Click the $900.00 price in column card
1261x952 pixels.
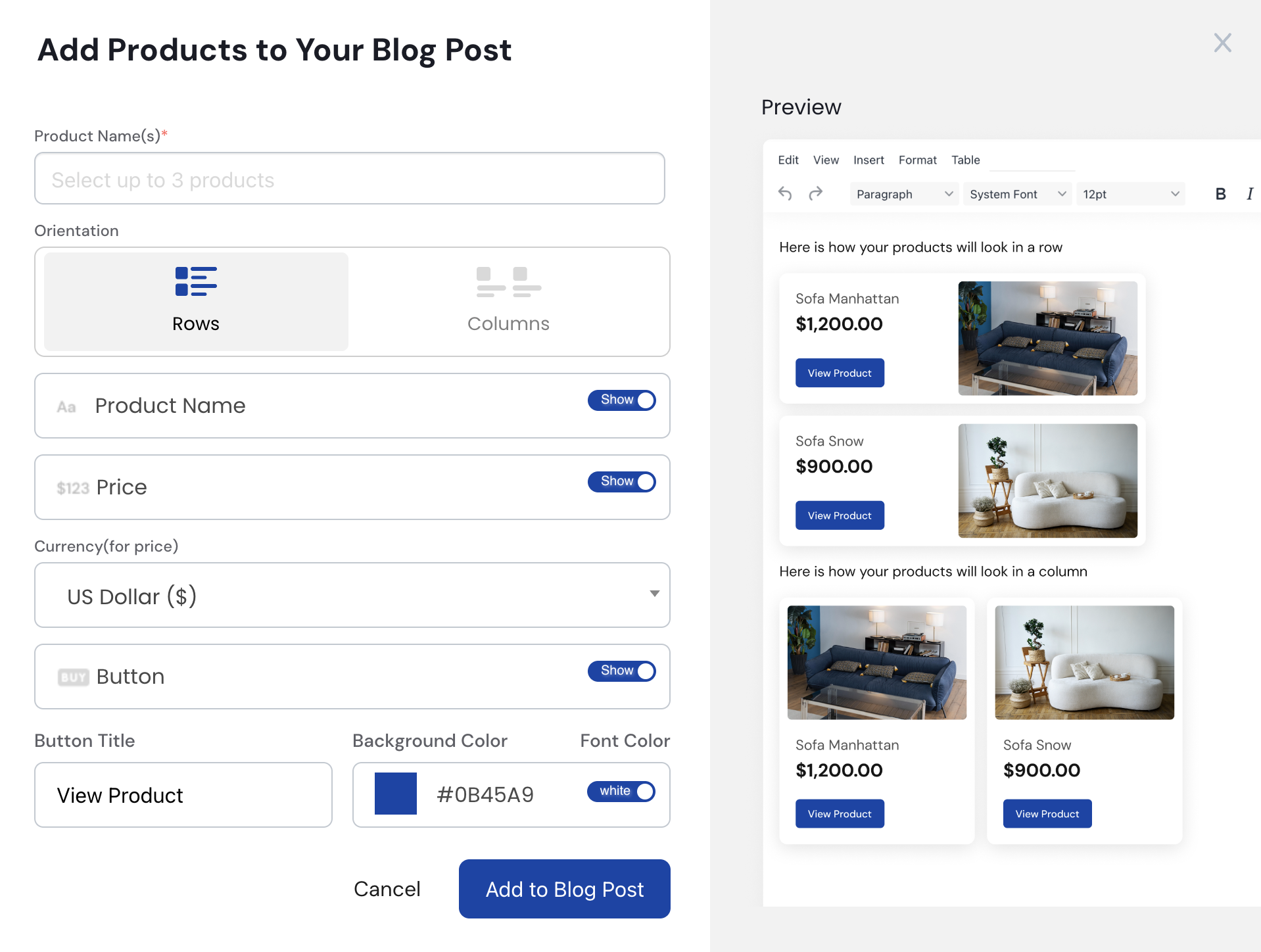tap(1041, 770)
